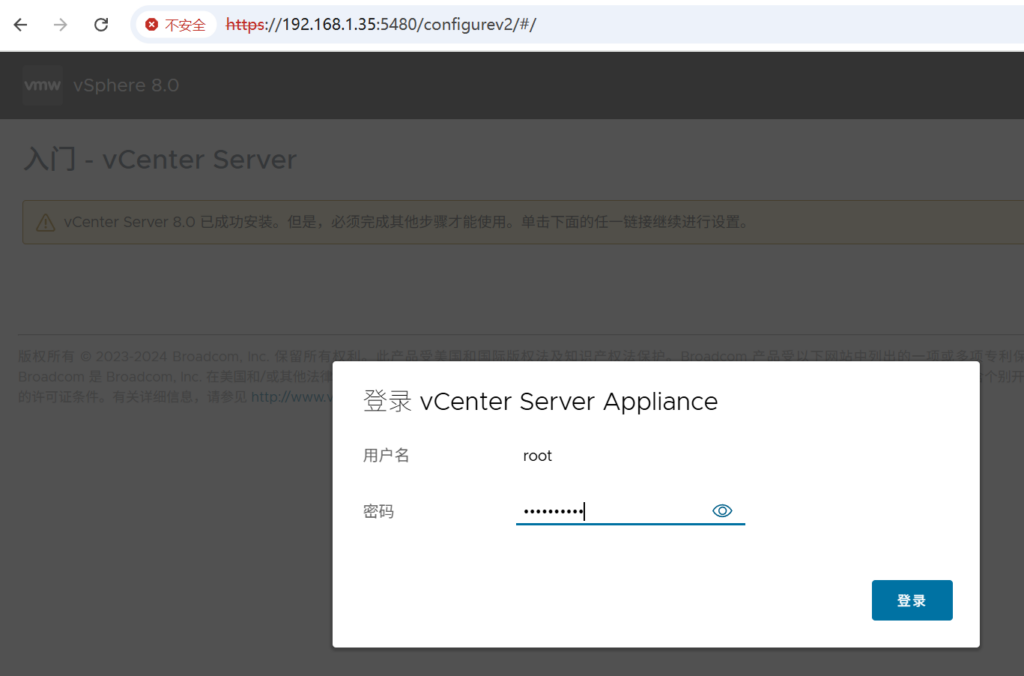Show password with the eye icon
This screenshot has width=1024, height=676.
click(722, 511)
